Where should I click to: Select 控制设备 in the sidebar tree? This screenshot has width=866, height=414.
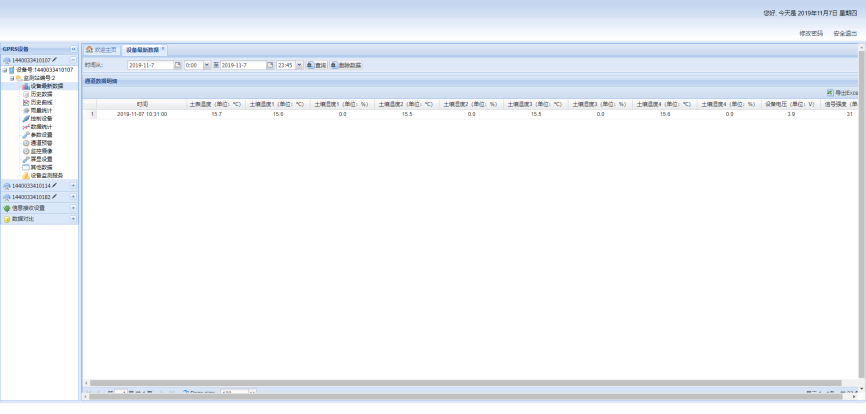(x=40, y=118)
